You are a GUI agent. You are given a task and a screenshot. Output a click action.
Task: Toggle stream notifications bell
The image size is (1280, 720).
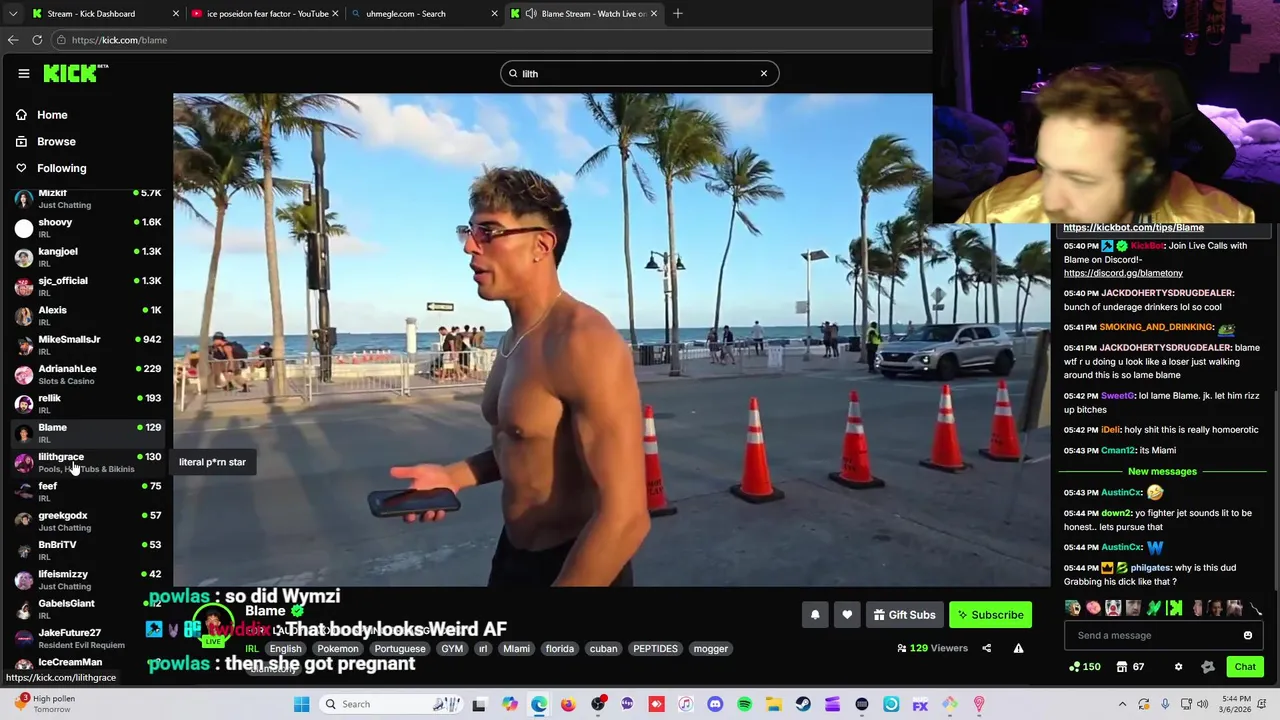pos(815,615)
